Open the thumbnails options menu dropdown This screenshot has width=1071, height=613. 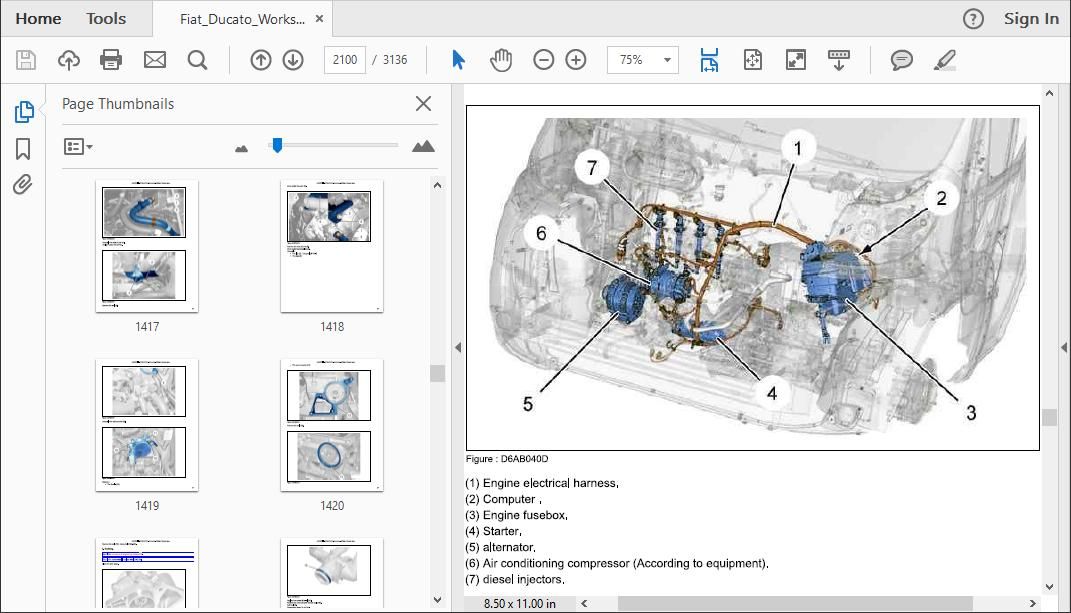coord(78,146)
